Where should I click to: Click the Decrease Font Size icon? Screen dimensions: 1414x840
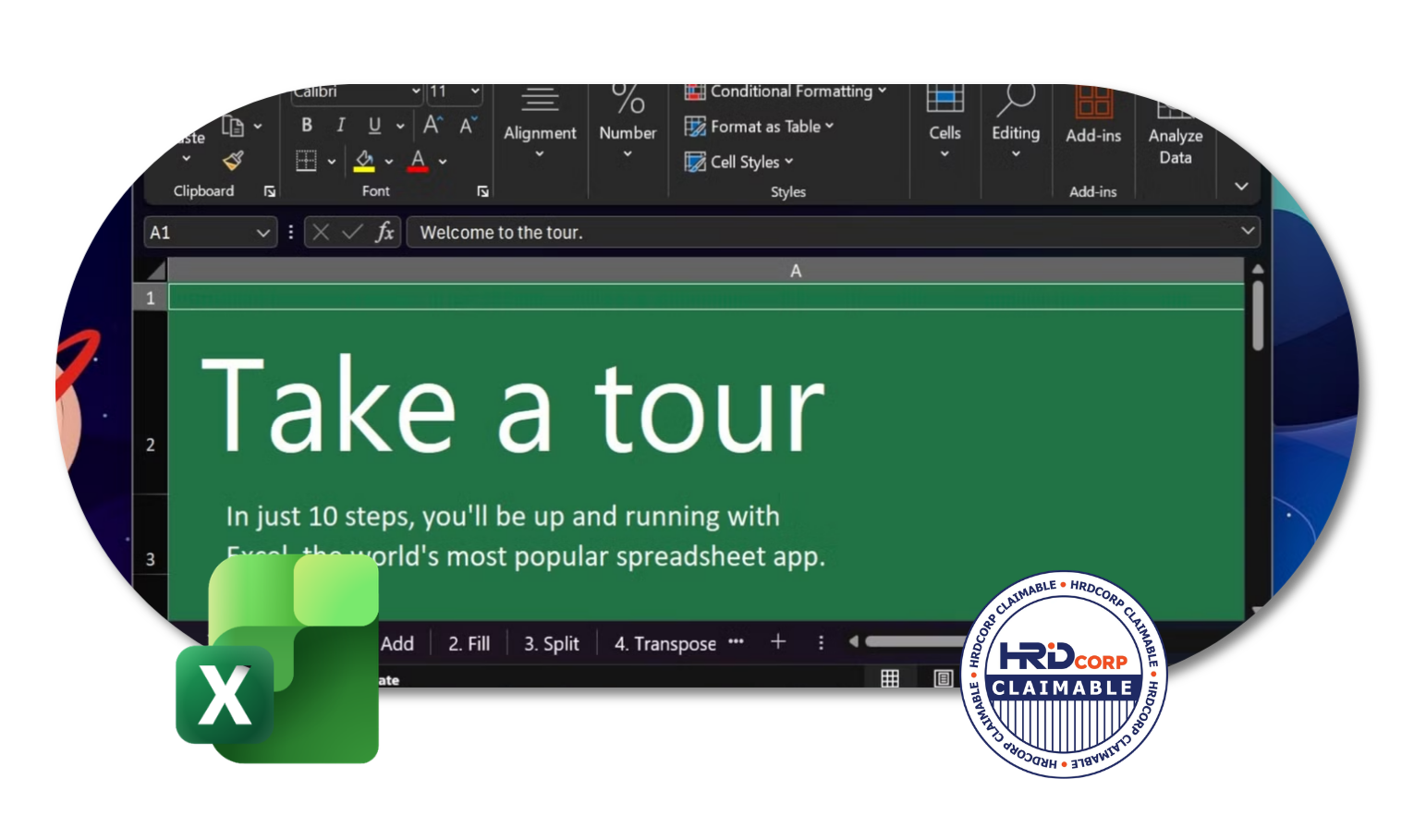468,125
